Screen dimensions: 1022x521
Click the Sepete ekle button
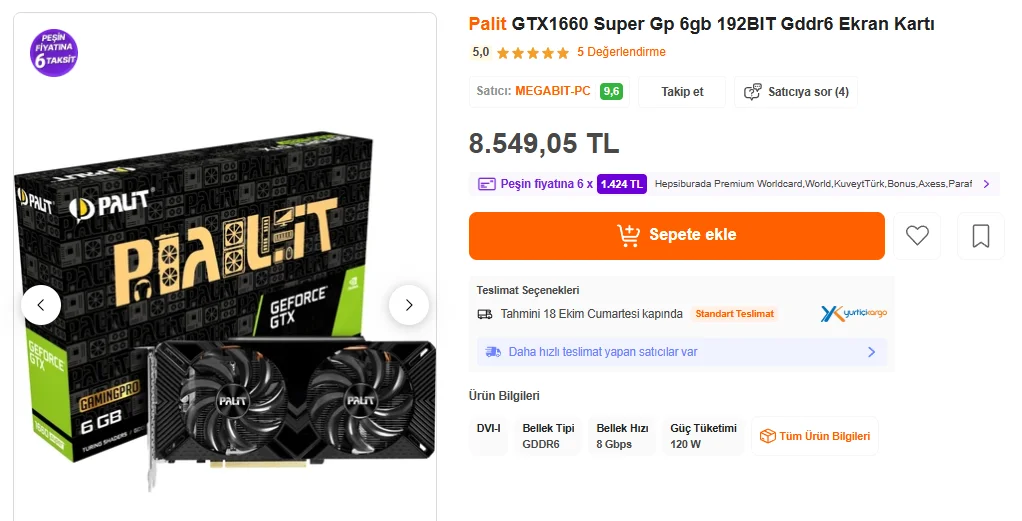(x=677, y=236)
